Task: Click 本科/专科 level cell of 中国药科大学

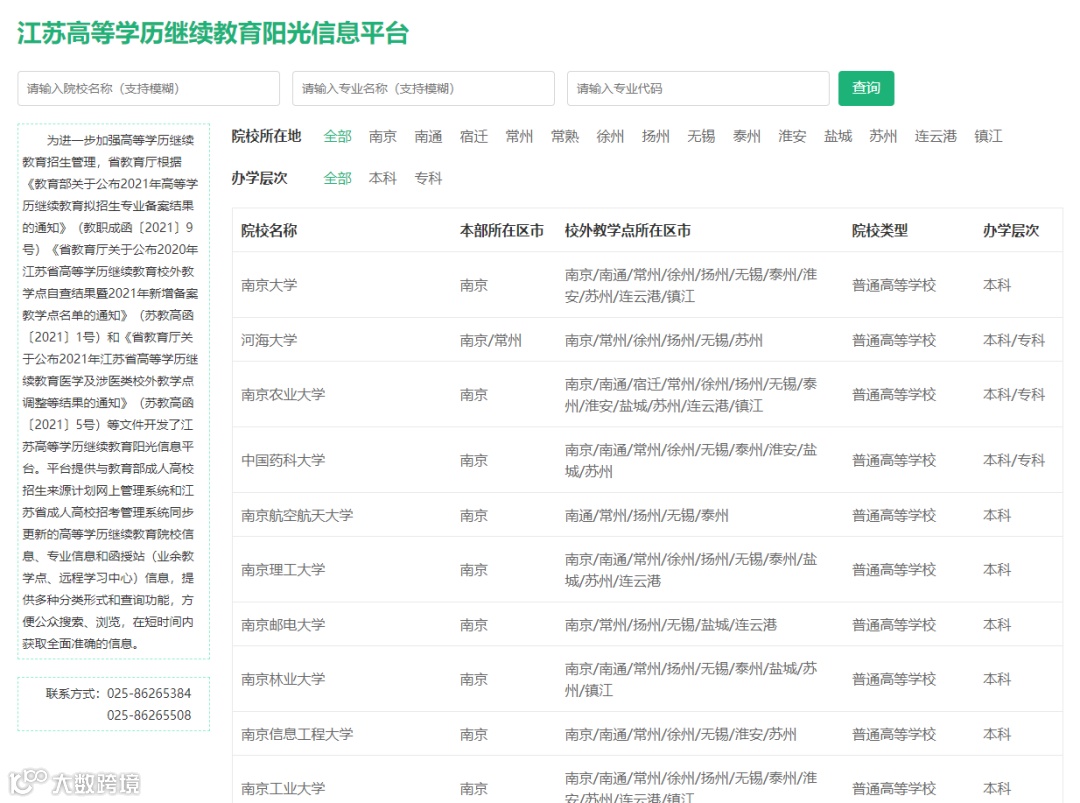Action: pyautogui.click(x=1014, y=460)
